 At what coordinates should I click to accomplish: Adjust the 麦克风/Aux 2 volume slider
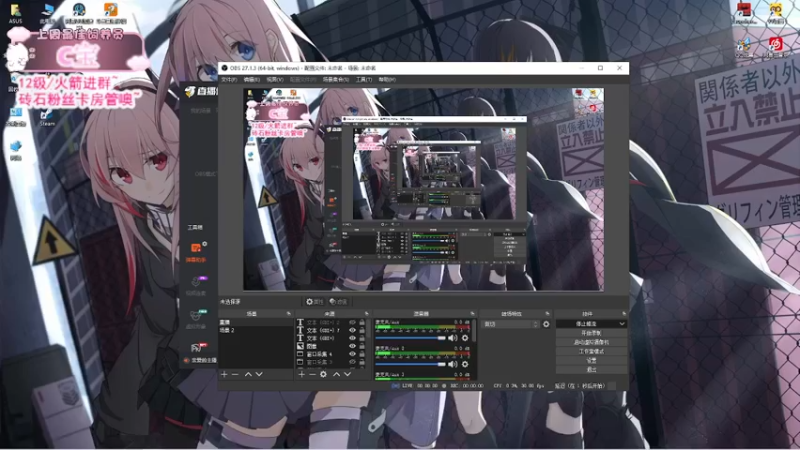pos(411,364)
